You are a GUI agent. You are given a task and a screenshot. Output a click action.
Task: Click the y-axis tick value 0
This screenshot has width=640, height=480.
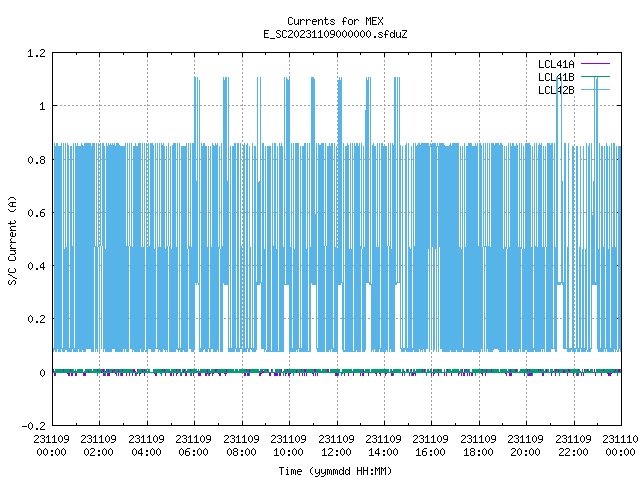point(42,373)
